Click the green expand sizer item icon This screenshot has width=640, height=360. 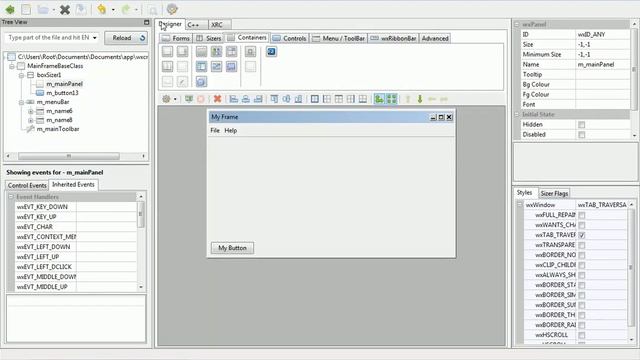[379, 99]
